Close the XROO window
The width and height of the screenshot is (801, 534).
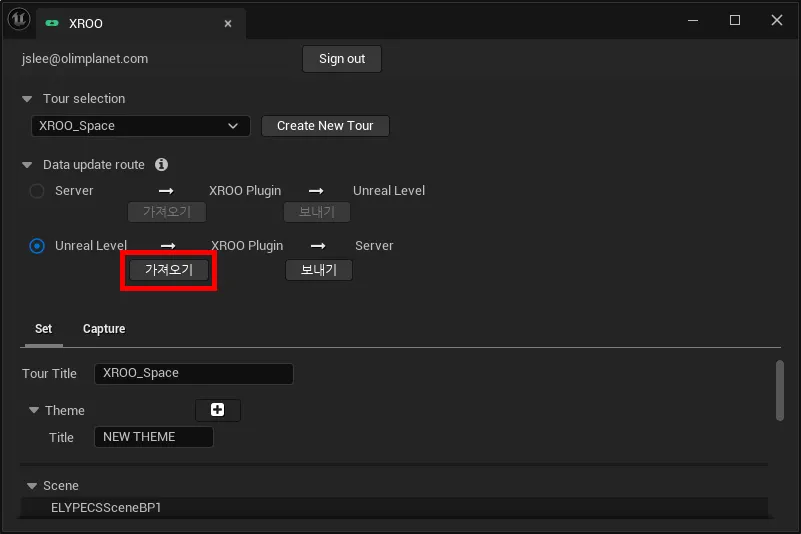click(776, 20)
